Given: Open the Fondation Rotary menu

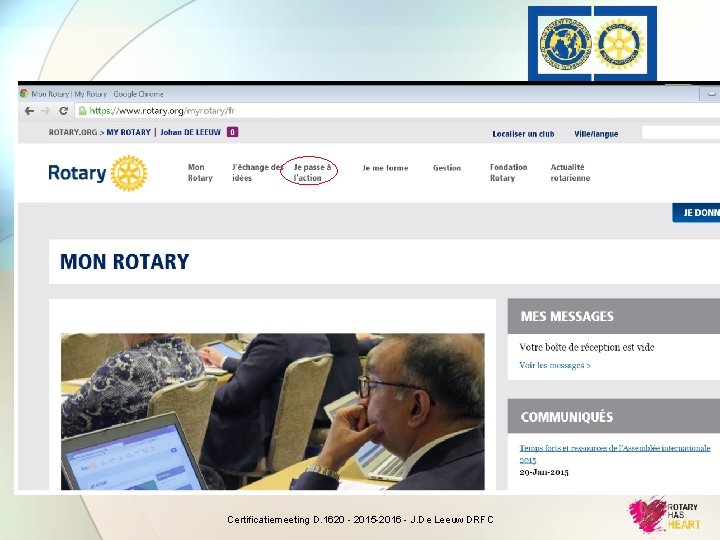Looking at the screenshot, I should coord(508,173).
